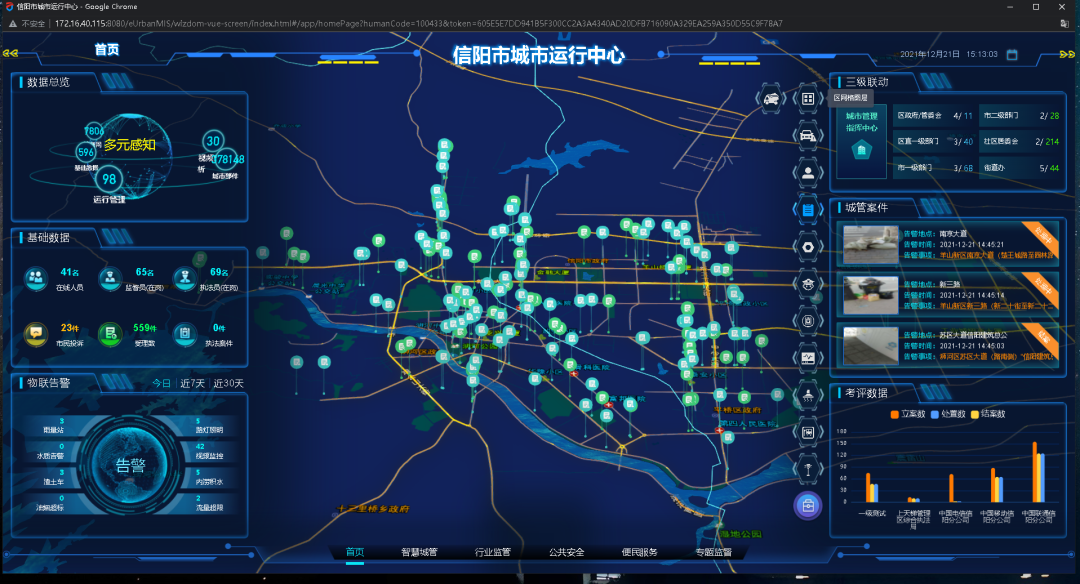Click the left double-arrow collapse icon
Viewport: 1080px width, 584px height.
click(10, 53)
